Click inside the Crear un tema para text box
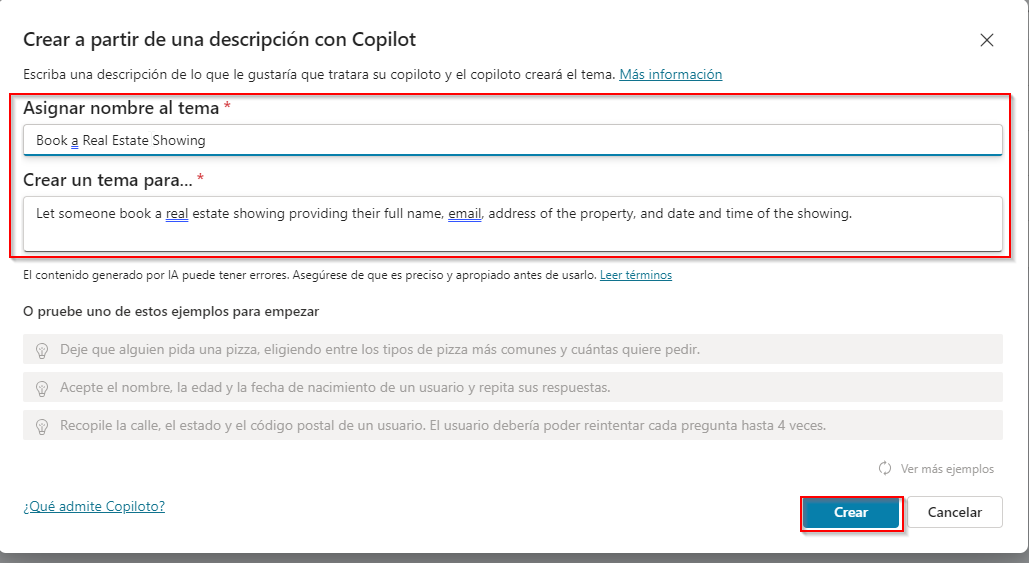Image resolution: width=1029 pixels, height=563 pixels. [x=513, y=224]
